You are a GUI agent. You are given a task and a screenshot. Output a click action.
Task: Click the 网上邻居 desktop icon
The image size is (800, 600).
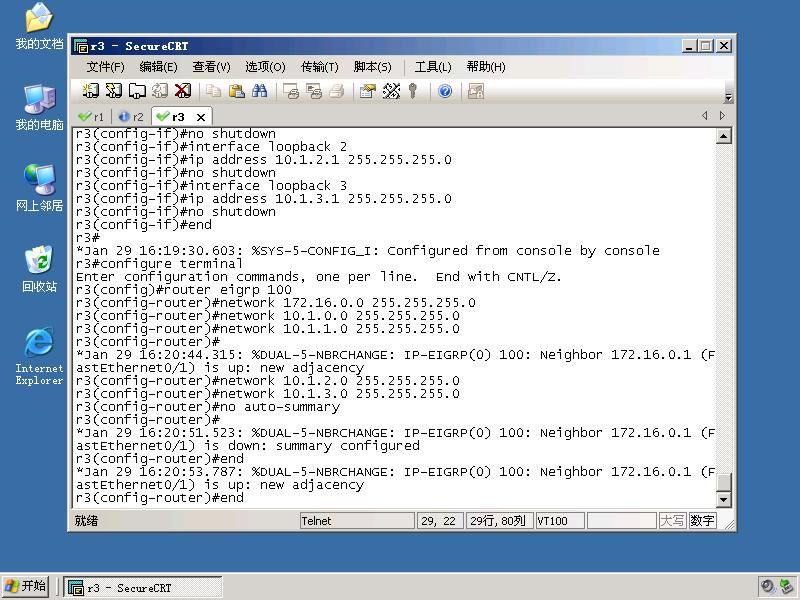[39, 188]
